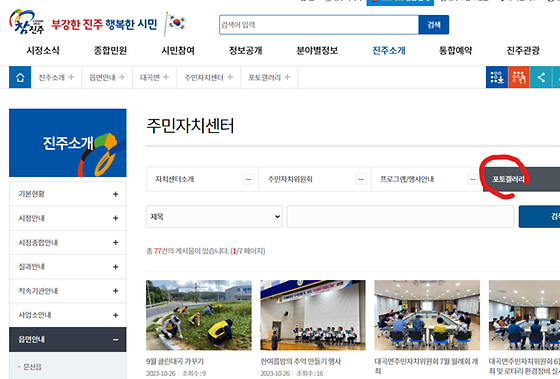Click the dash icon beside 주민자치위원회
The width and height of the screenshot is (560, 379).
[x=361, y=179]
